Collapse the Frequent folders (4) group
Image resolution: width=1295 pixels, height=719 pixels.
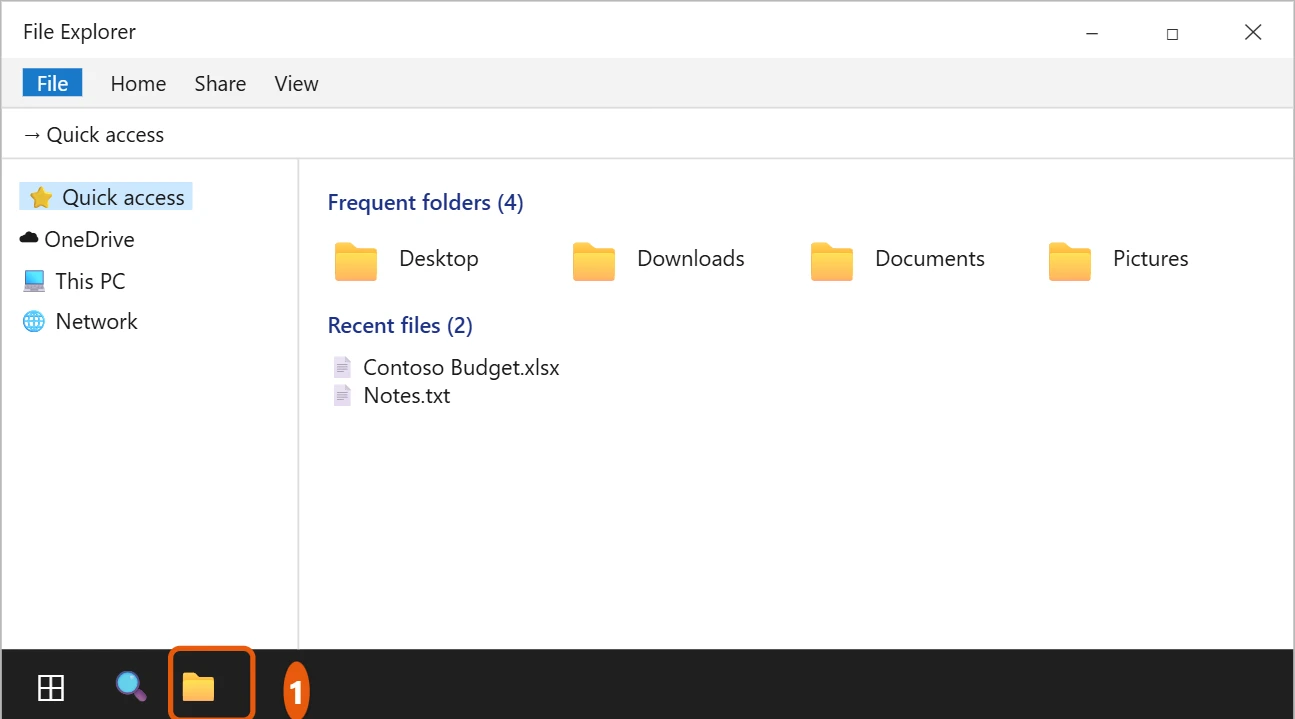click(426, 203)
